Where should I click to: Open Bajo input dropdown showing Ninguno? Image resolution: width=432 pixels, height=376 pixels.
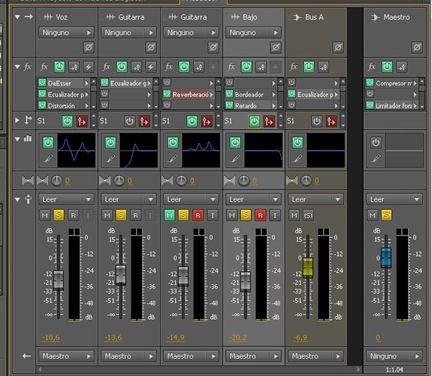coord(253,33)
